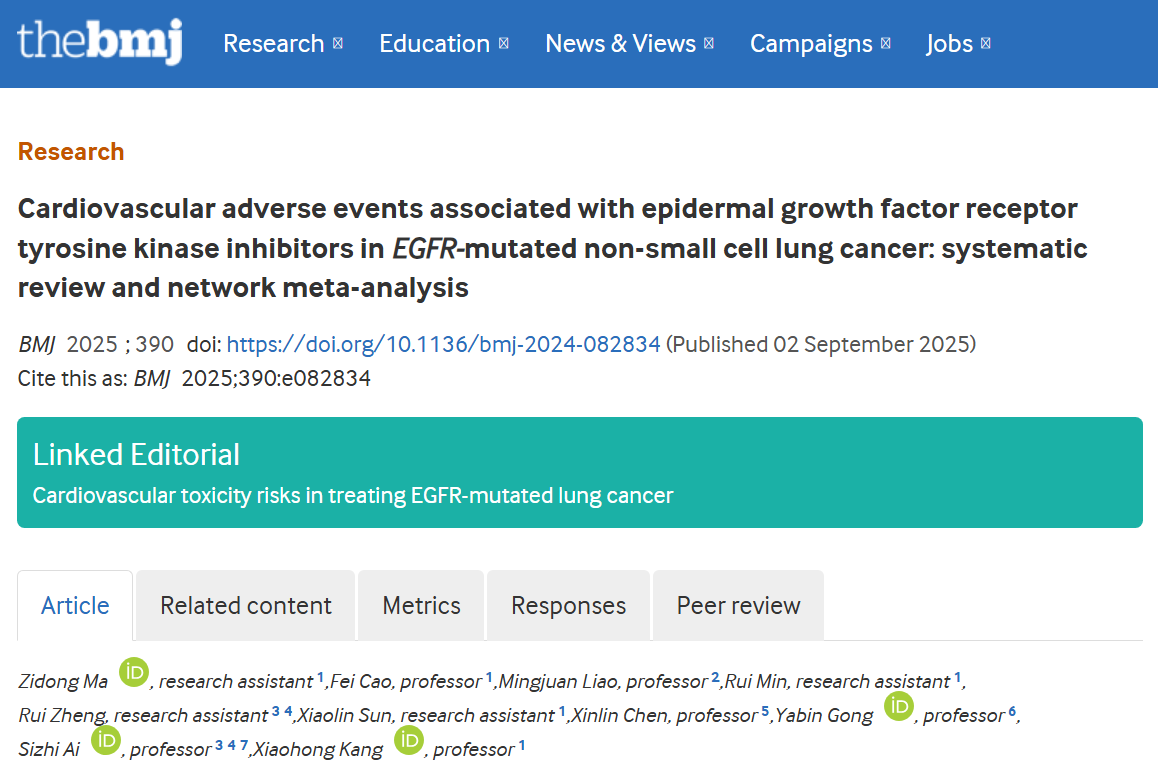This screenshot has width=1158, height=771.
Task: Expand the Education menu arrow
Action: click(504, 44)
